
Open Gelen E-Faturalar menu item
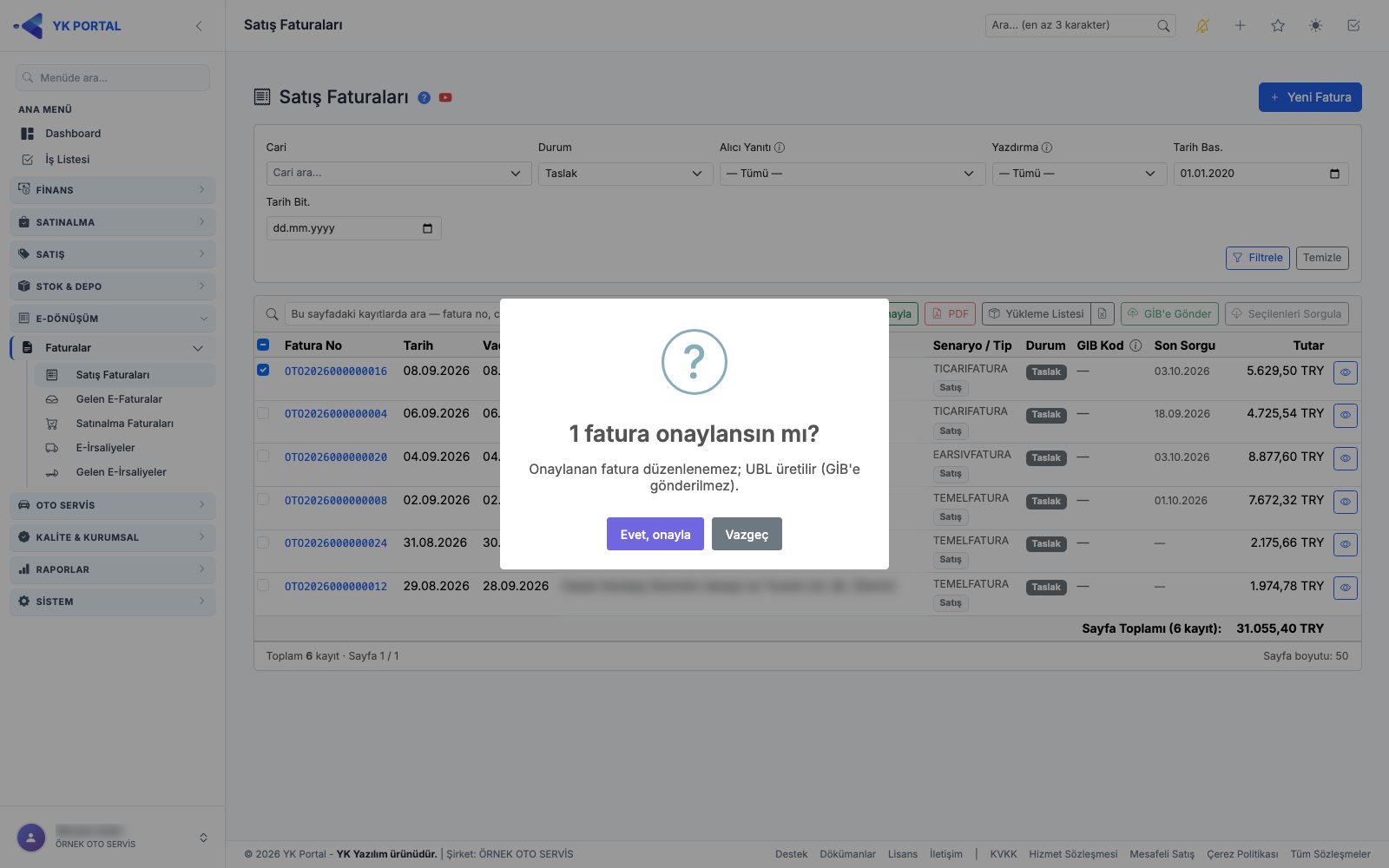pyautogui.click(x=119, y=399)
